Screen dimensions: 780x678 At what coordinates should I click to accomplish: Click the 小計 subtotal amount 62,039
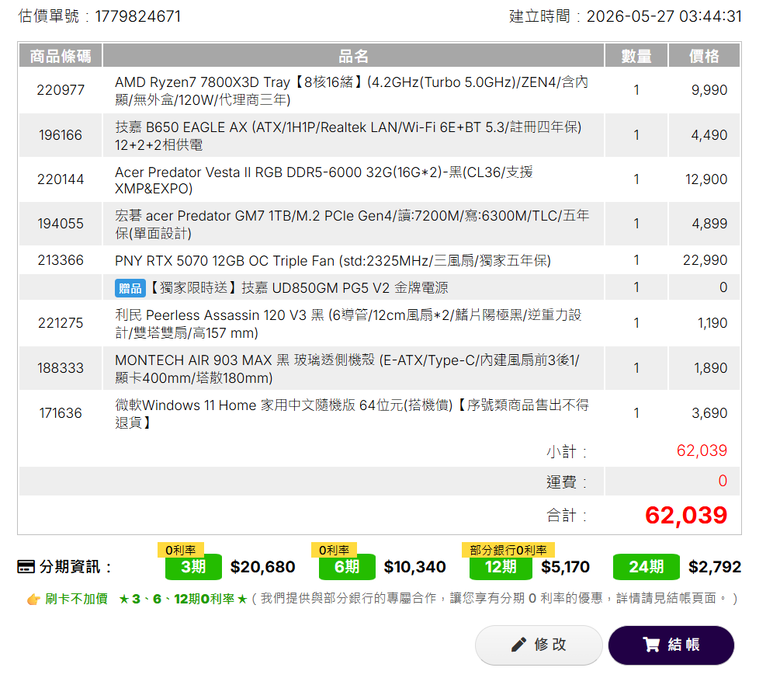(701, 451)
